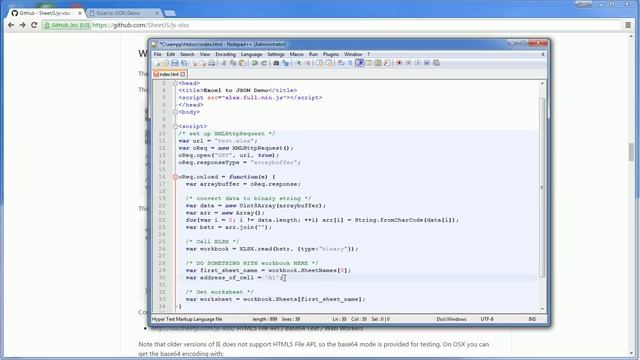Run macro multiple times icon
This screenshot has width=640, height=360.
[x=427, y=63]
